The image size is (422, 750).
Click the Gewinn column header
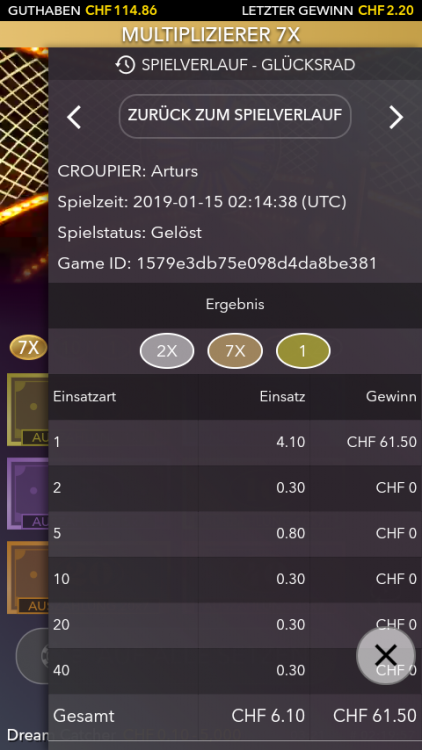[391, 397]
